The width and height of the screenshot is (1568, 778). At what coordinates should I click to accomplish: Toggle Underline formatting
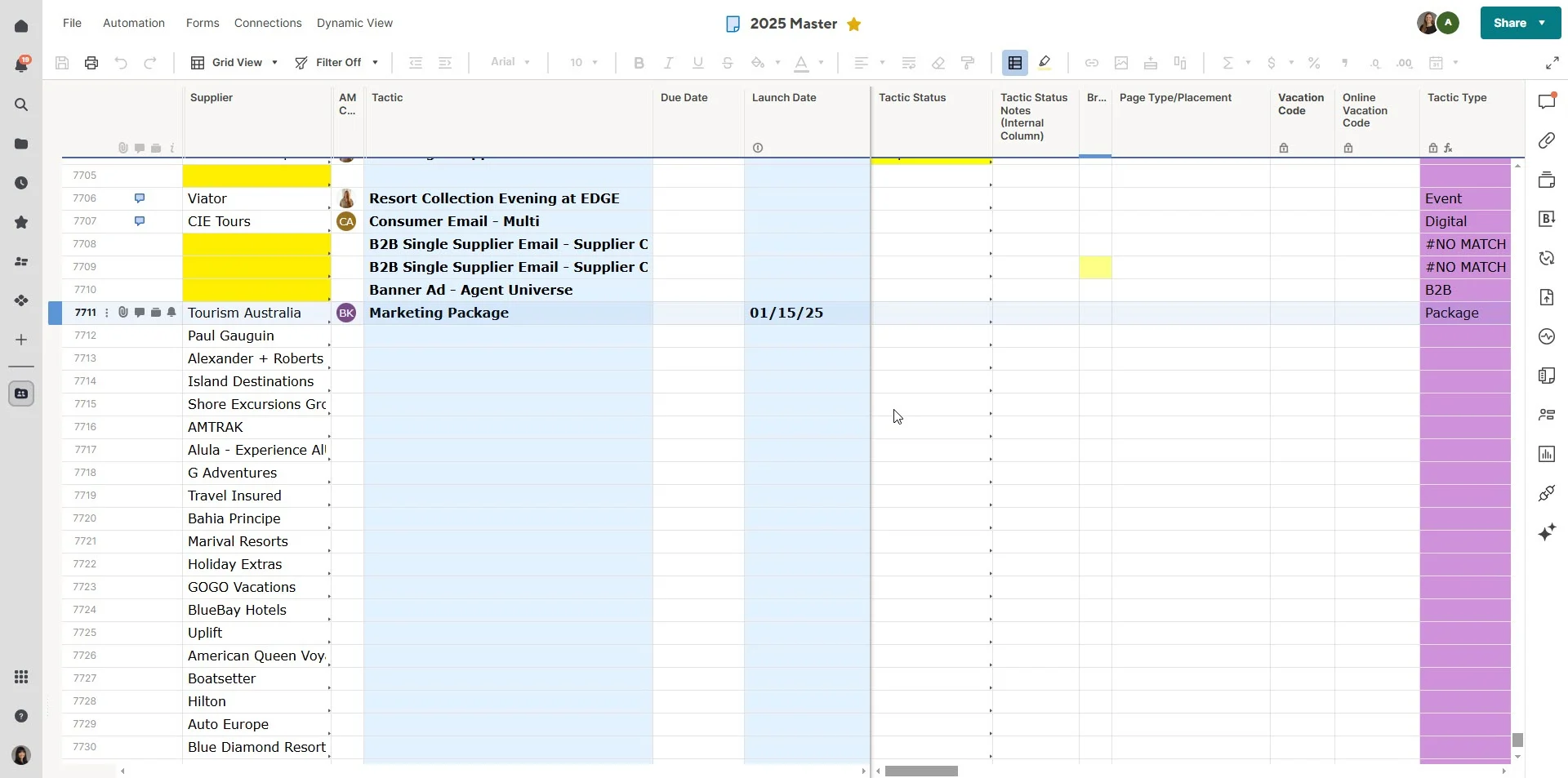tap(697, 63)
